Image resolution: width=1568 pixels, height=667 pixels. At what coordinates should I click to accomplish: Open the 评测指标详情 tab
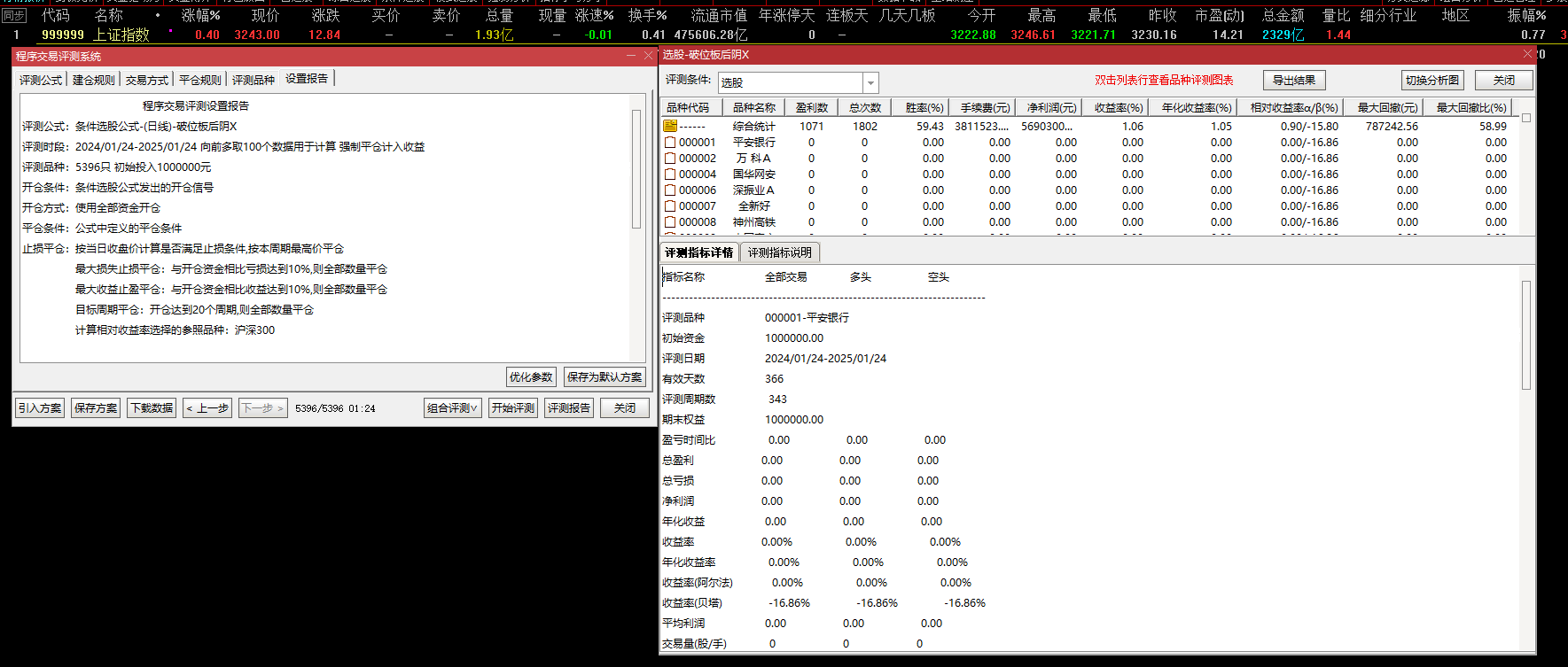coord(699,252)
